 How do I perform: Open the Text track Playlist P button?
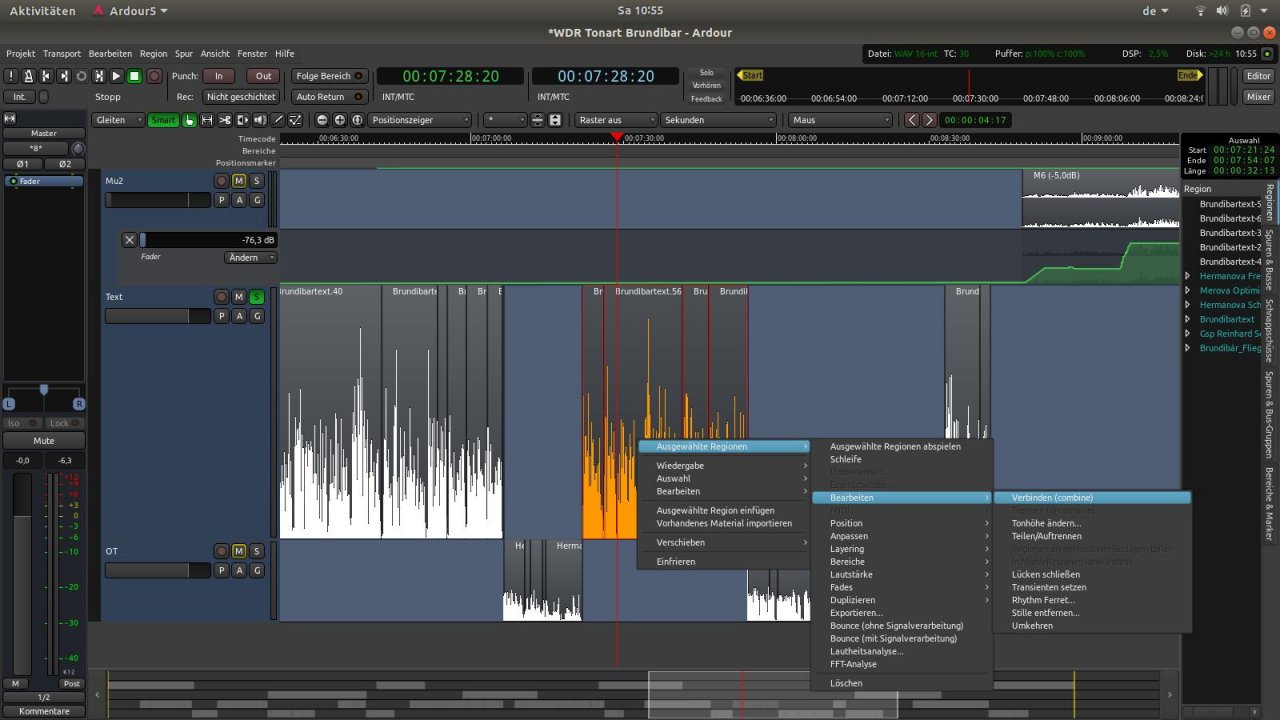[221, 316]
